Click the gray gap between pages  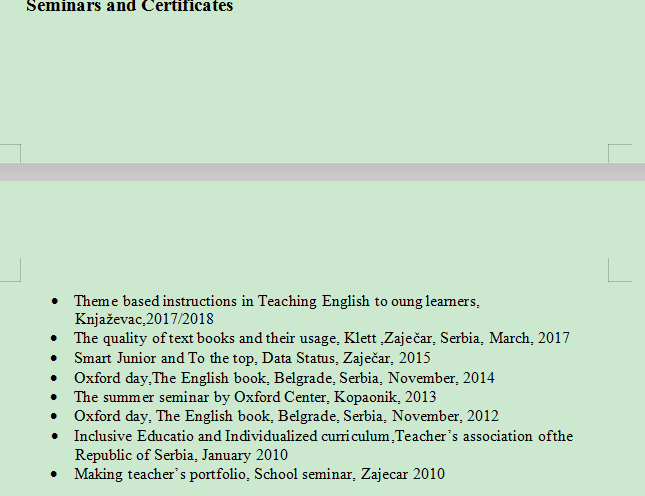pyautogui.click(x=322, y=172)
